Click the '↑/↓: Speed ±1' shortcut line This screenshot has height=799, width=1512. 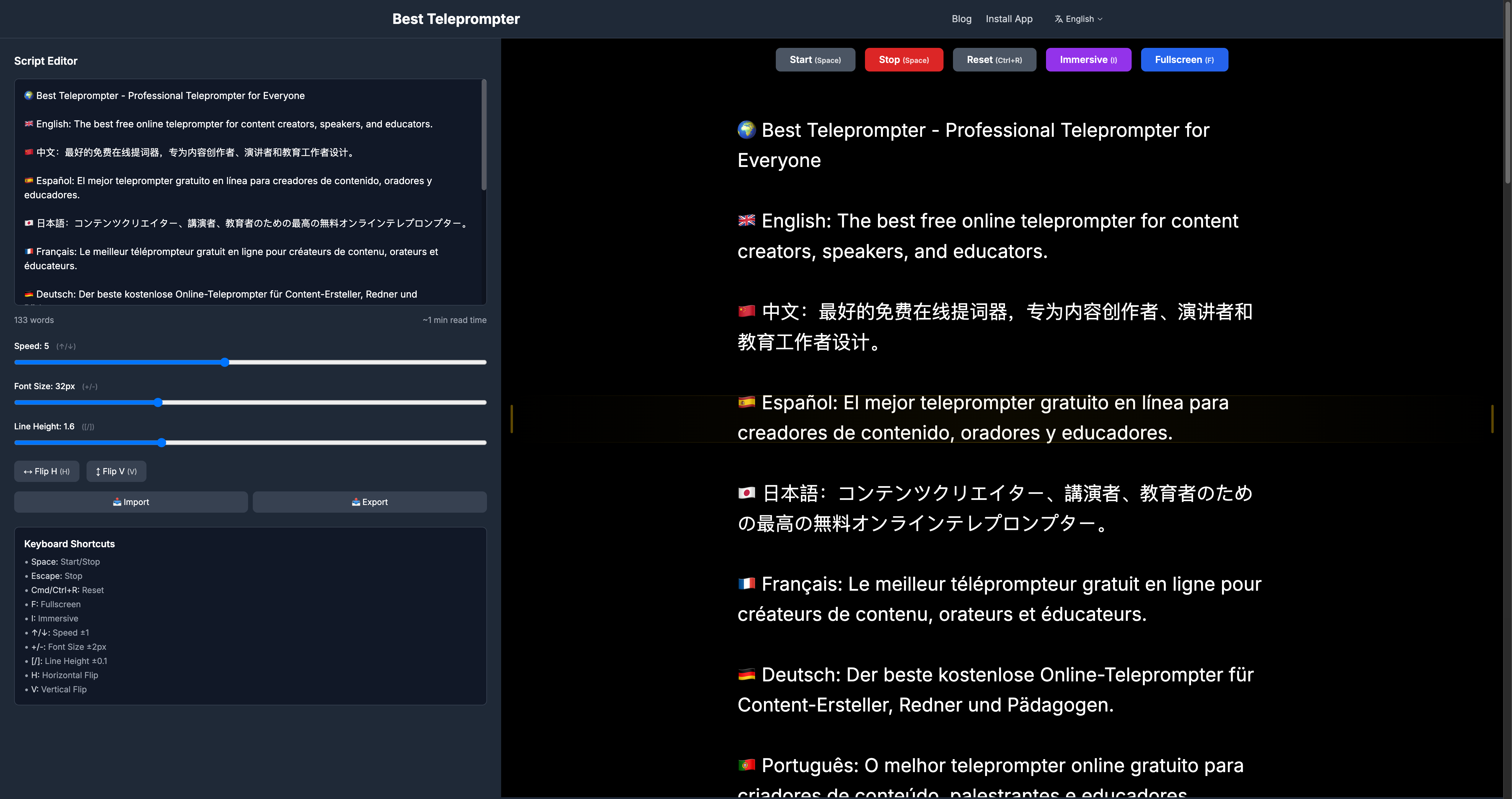click(x=60, y=633)
